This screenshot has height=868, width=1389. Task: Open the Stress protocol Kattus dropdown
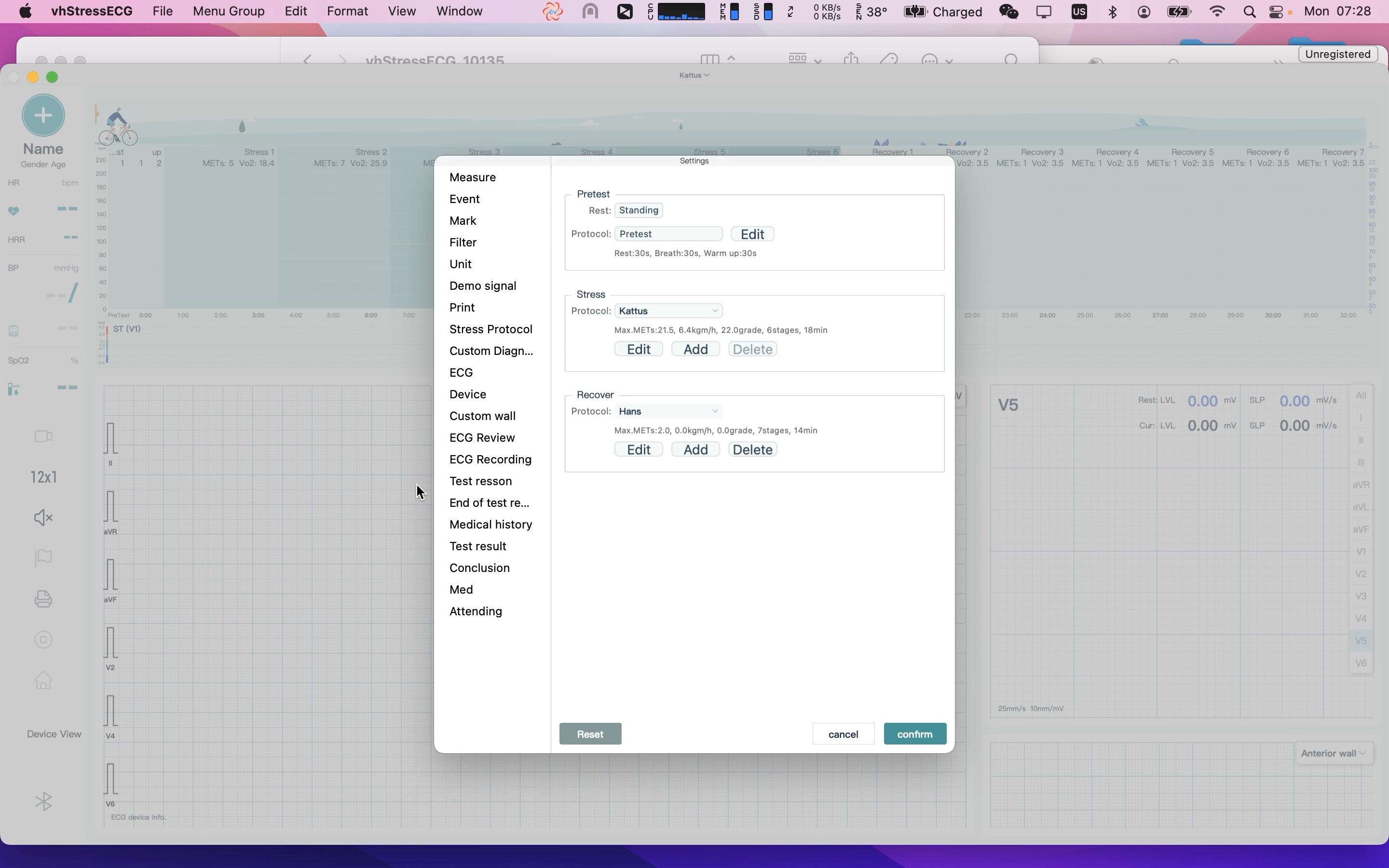pos(668,311)
